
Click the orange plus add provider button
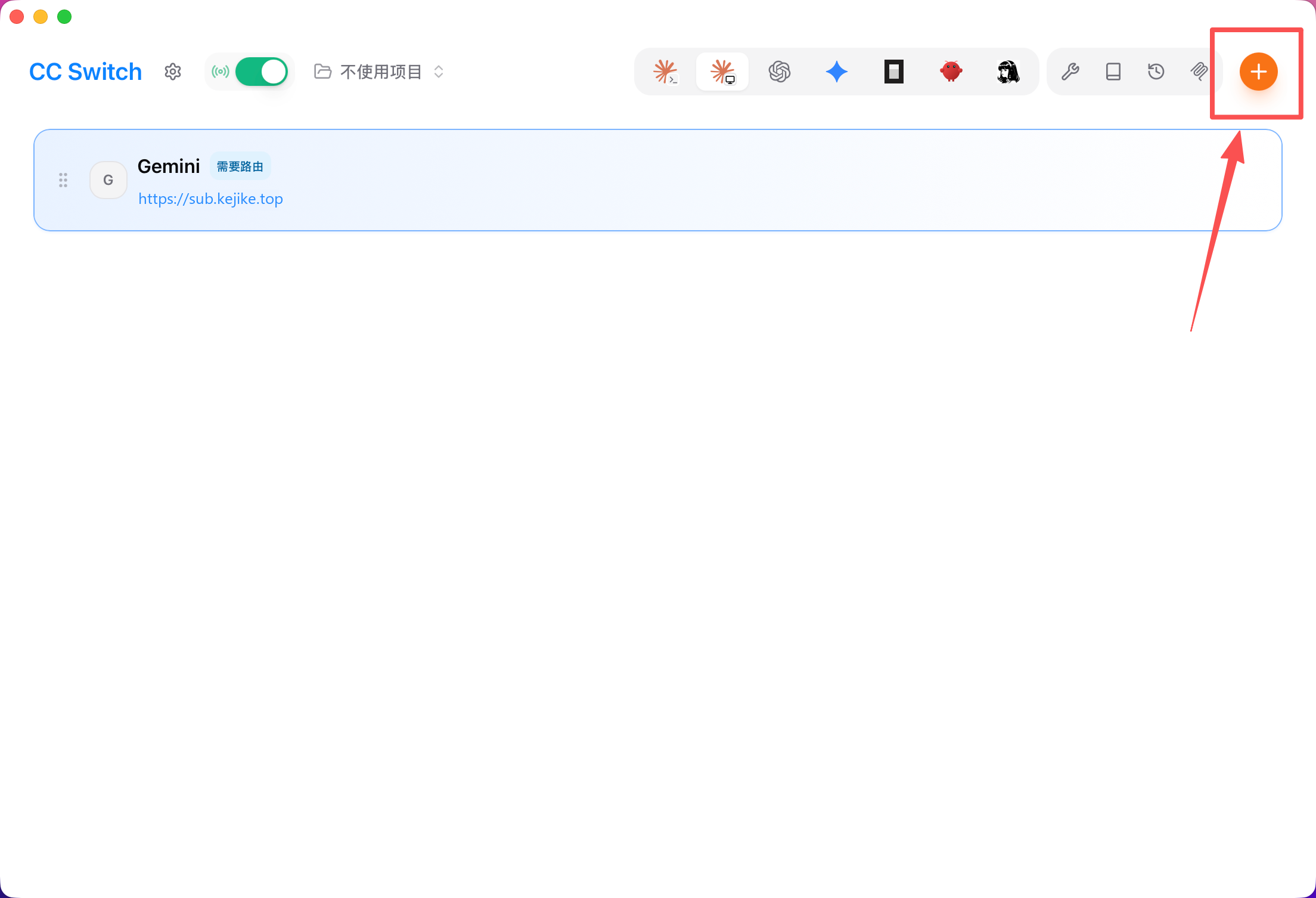coord(1259,72)
